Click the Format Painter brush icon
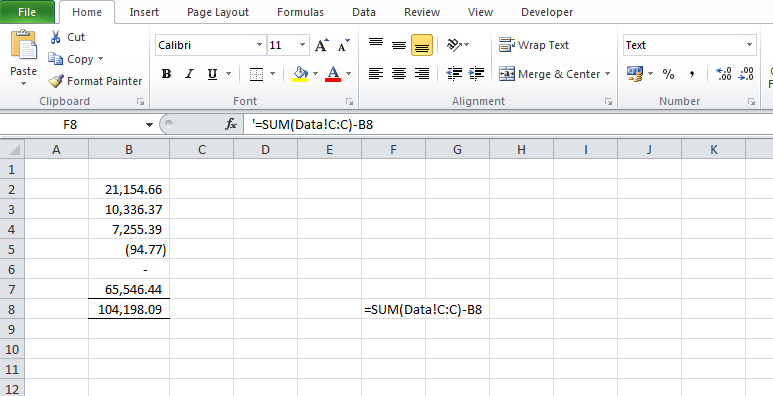The width and height of the screenshot is (773, 396). point(56,81)
